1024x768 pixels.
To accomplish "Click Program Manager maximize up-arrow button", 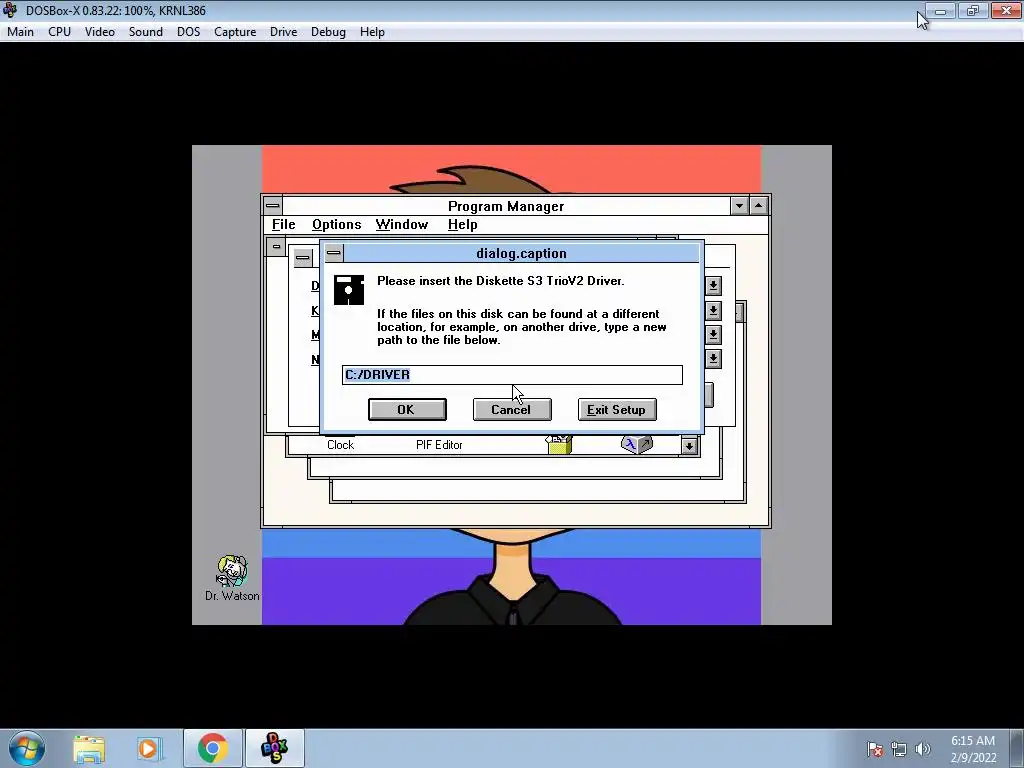I will (x=758, y=206).
